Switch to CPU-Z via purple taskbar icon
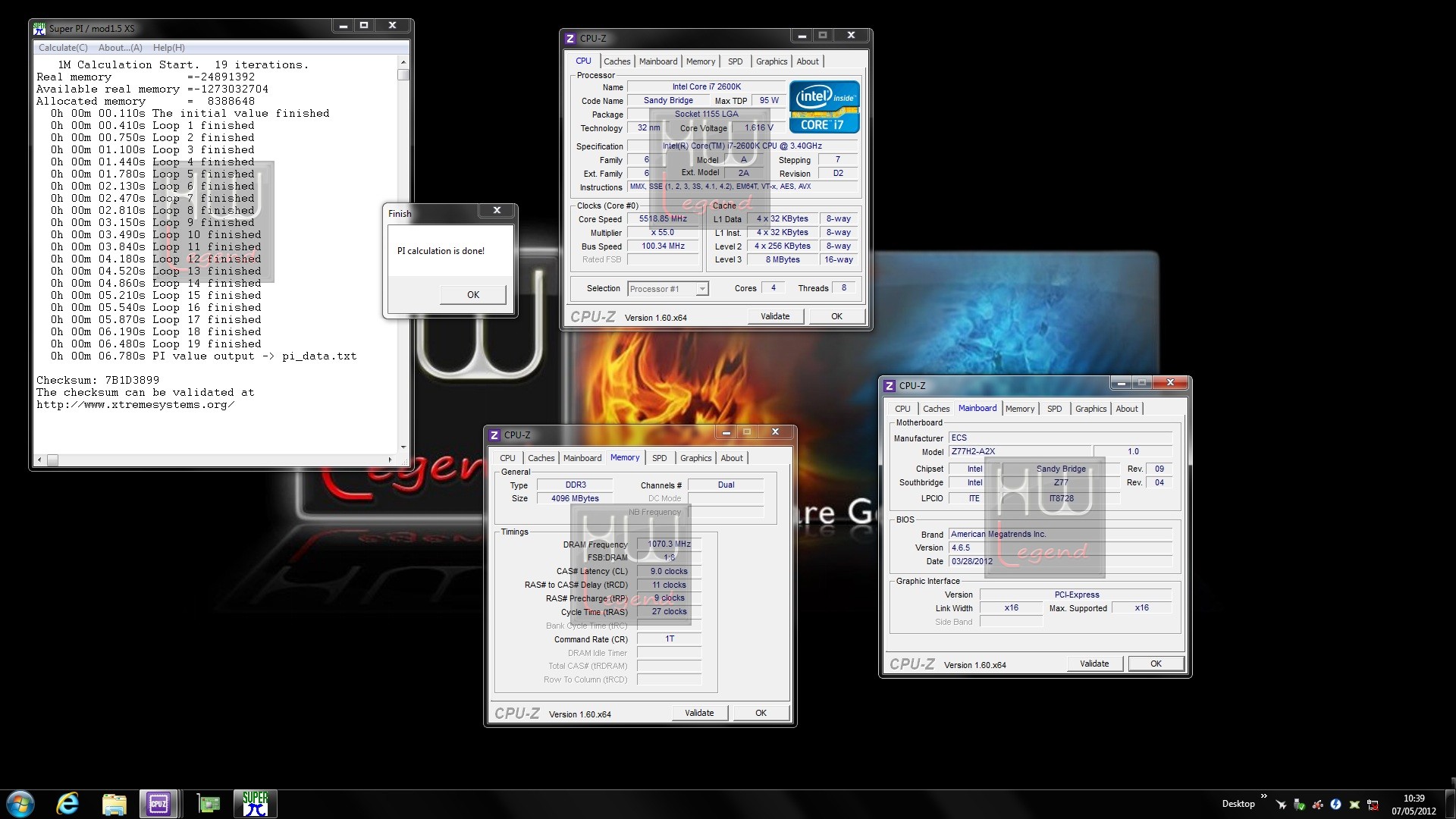The image size is (1456, 819). pyautogui.click(x=158, y=804)
